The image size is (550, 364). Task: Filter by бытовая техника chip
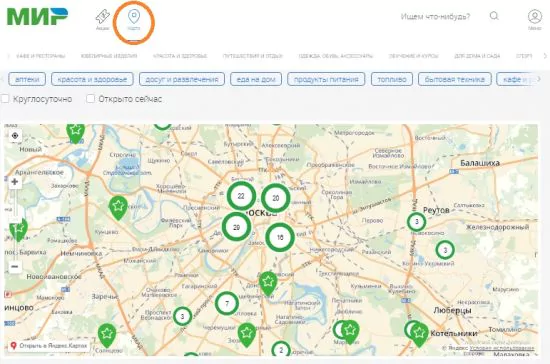(x=455, y=79)
